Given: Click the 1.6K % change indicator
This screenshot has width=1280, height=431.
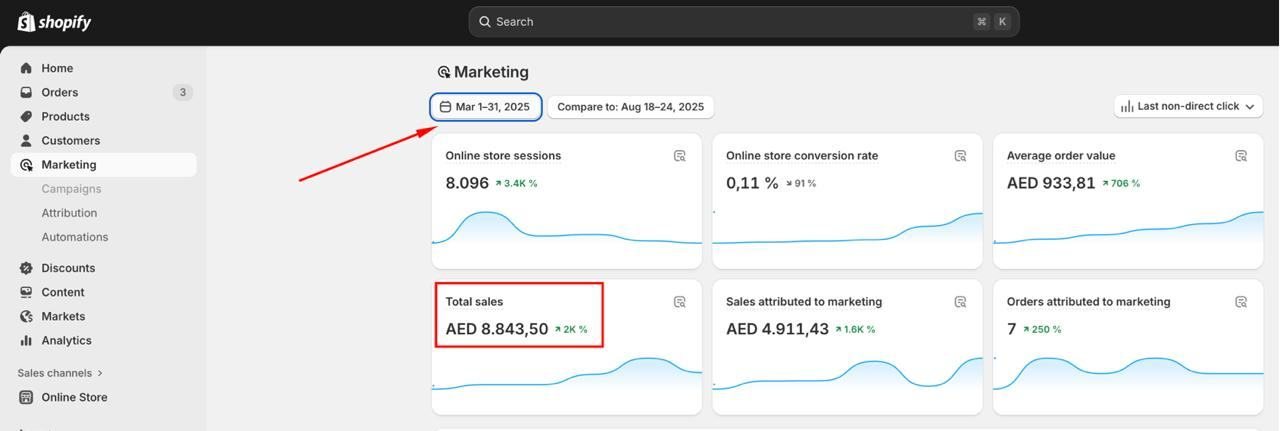Looking at the screenshot, I should tap(854, 330).
